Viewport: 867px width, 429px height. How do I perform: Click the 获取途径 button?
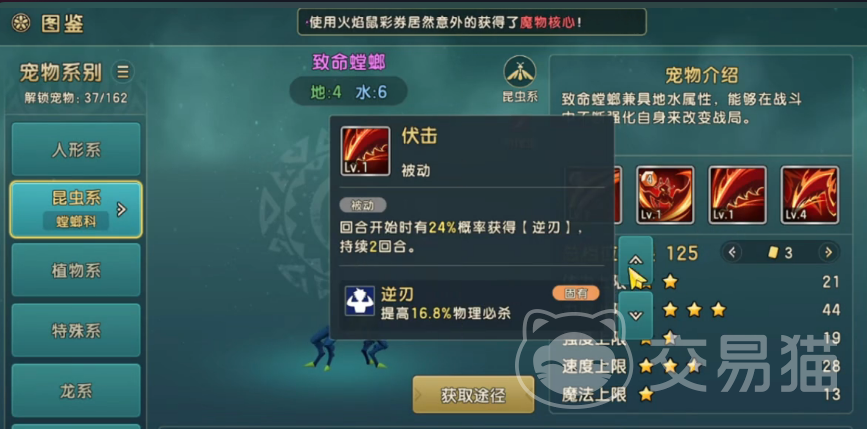[473, 395]
